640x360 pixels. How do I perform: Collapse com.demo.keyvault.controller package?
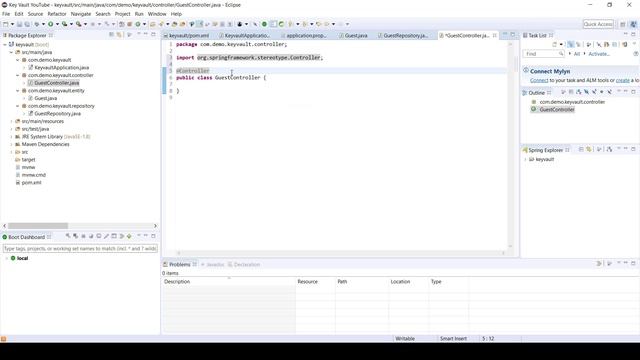pos(18,76)
